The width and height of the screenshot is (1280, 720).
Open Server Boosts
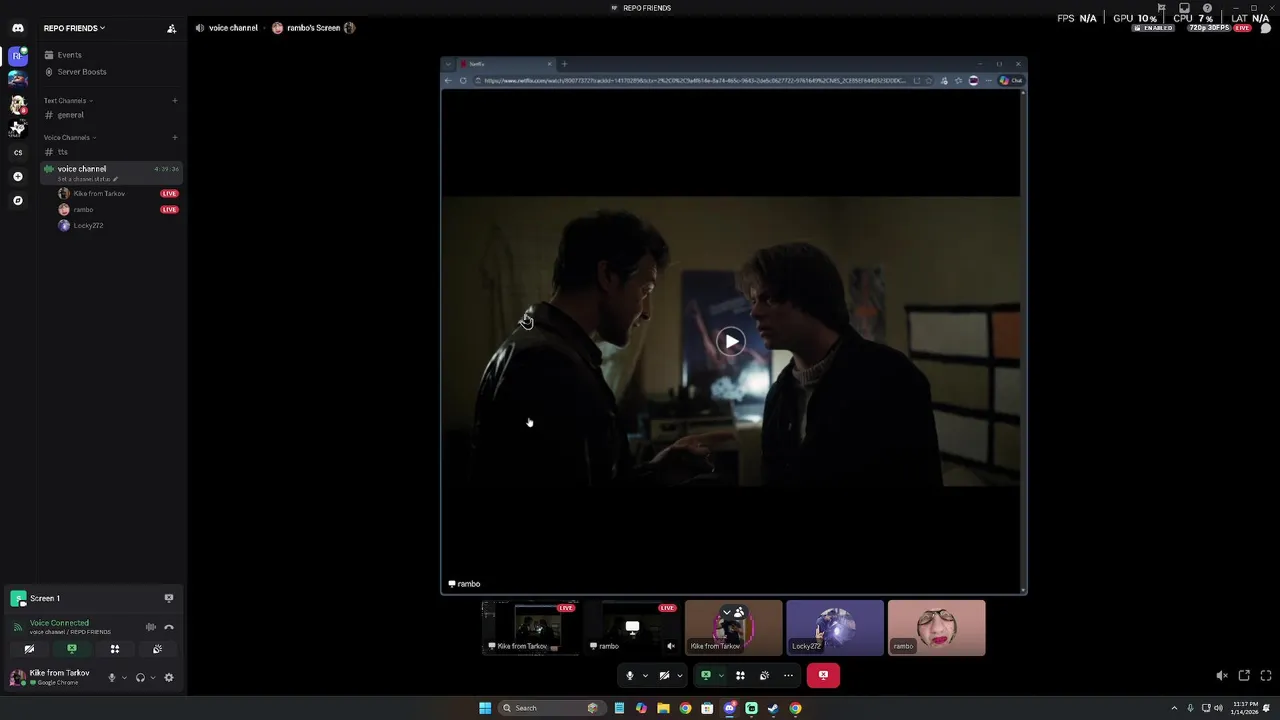81,72
